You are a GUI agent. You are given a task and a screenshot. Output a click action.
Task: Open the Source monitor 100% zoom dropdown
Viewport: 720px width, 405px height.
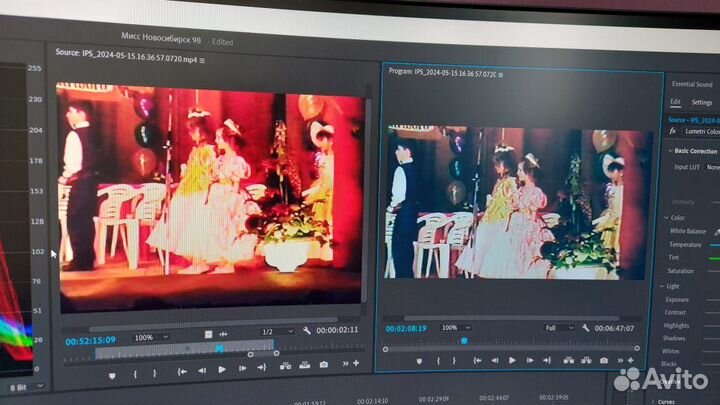tap(150, 338)
